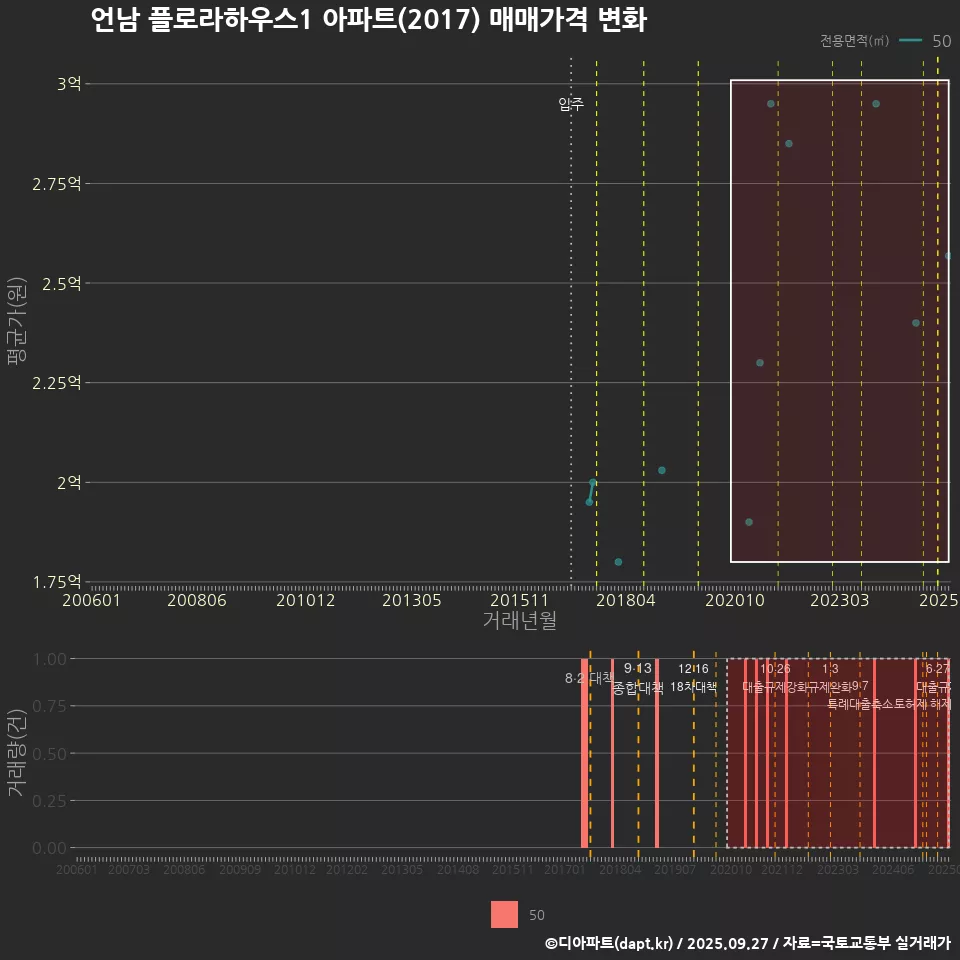The width and height of the screenshot is (960, 960).
Task: Click the 거래년월 x-axis title
Action: pos(519,620)
